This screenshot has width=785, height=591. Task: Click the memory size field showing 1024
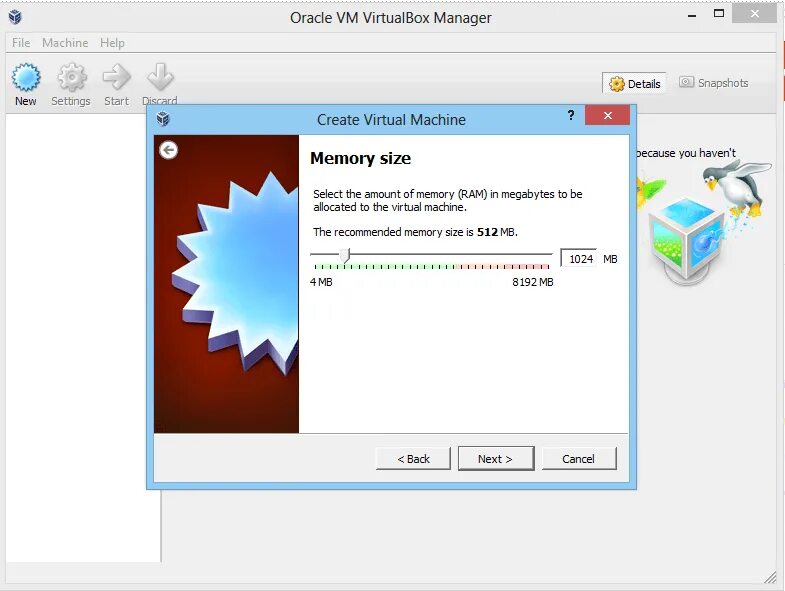[579, 258]
